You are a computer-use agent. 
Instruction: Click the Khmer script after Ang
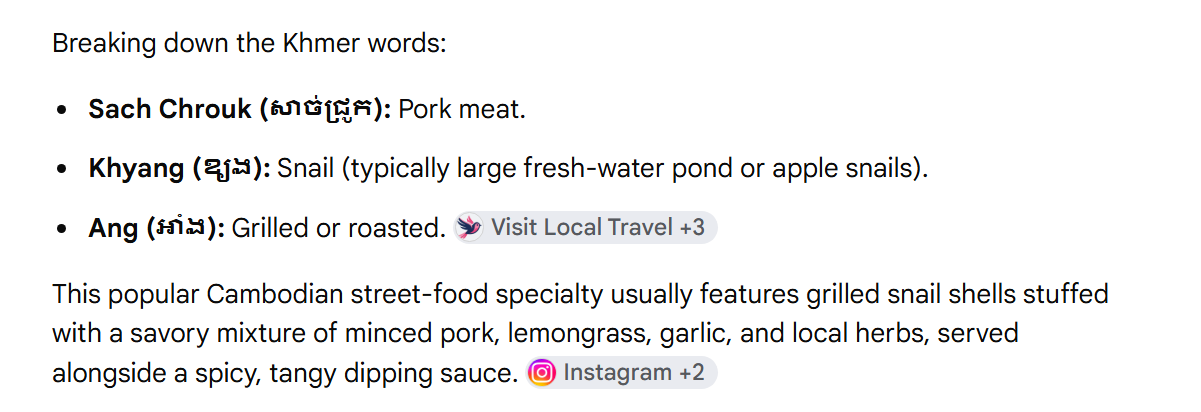click(184, 229)
